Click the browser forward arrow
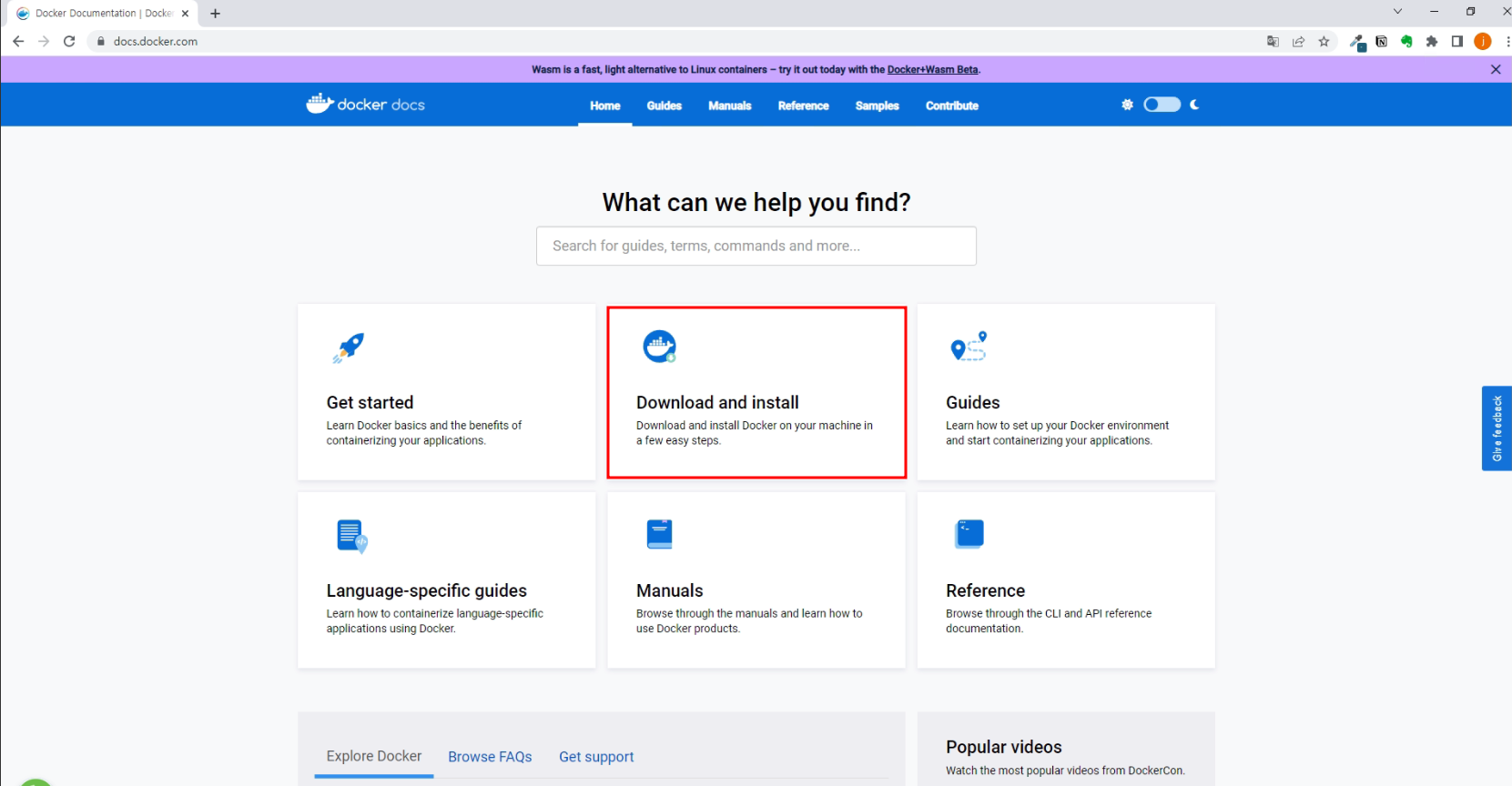This screenshot has height=786, width=1512. point(44,41)
